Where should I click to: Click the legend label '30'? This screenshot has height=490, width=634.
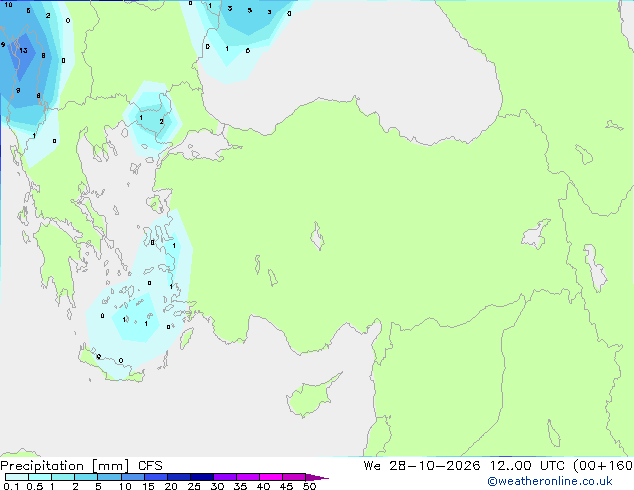click(x=217, y=486)
